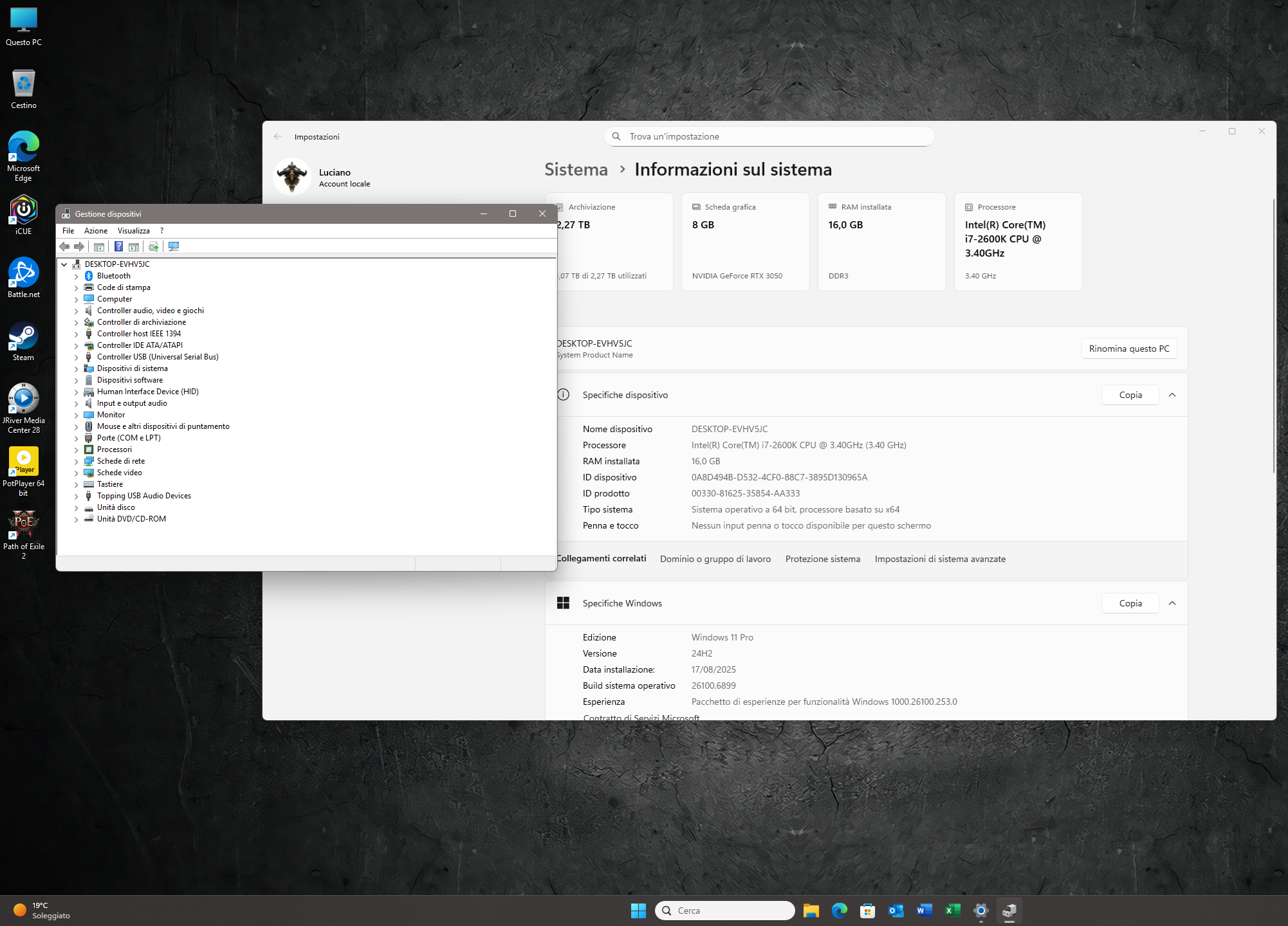Click the Trova un'impostazione search field
1288x926 pixels.
tap(769, 136)
